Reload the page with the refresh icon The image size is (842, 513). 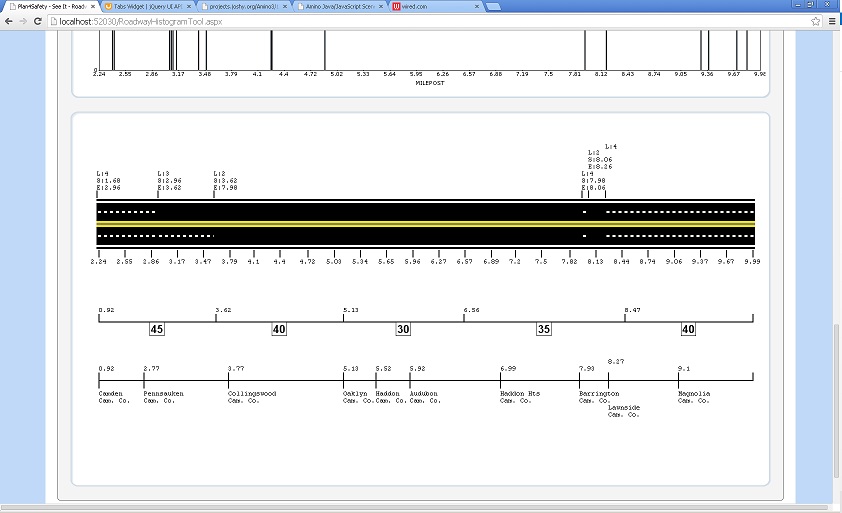point(38,21)
